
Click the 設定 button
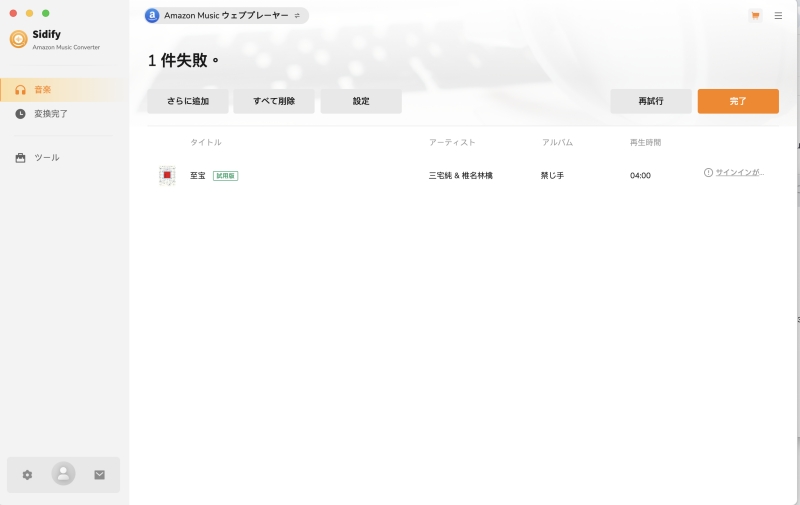(361, 101)
